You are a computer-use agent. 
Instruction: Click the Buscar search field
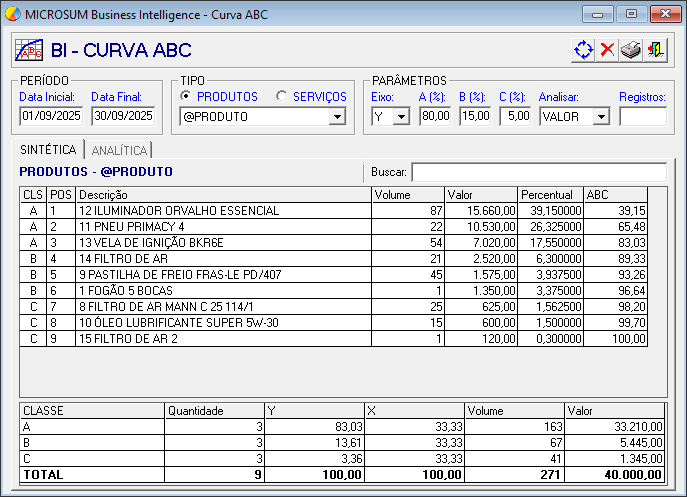tap(539, 172)
